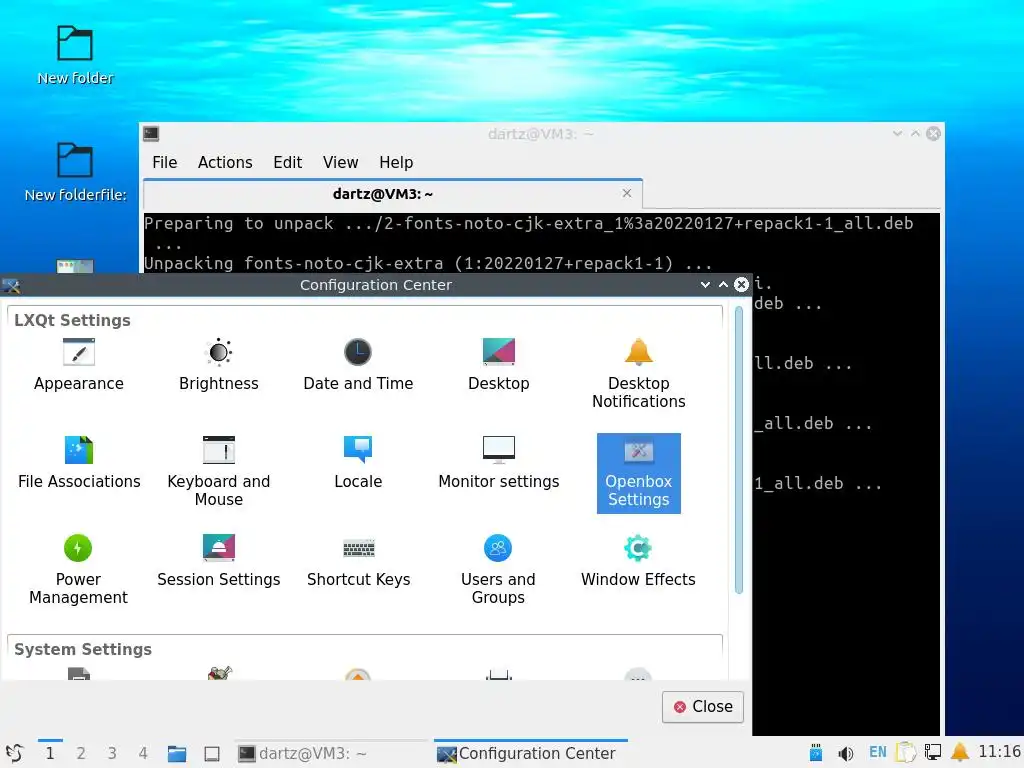Switch to virtual desktop 4
Image resolution: width=1024 pixels, height=768 pixels.
point(143,753)
